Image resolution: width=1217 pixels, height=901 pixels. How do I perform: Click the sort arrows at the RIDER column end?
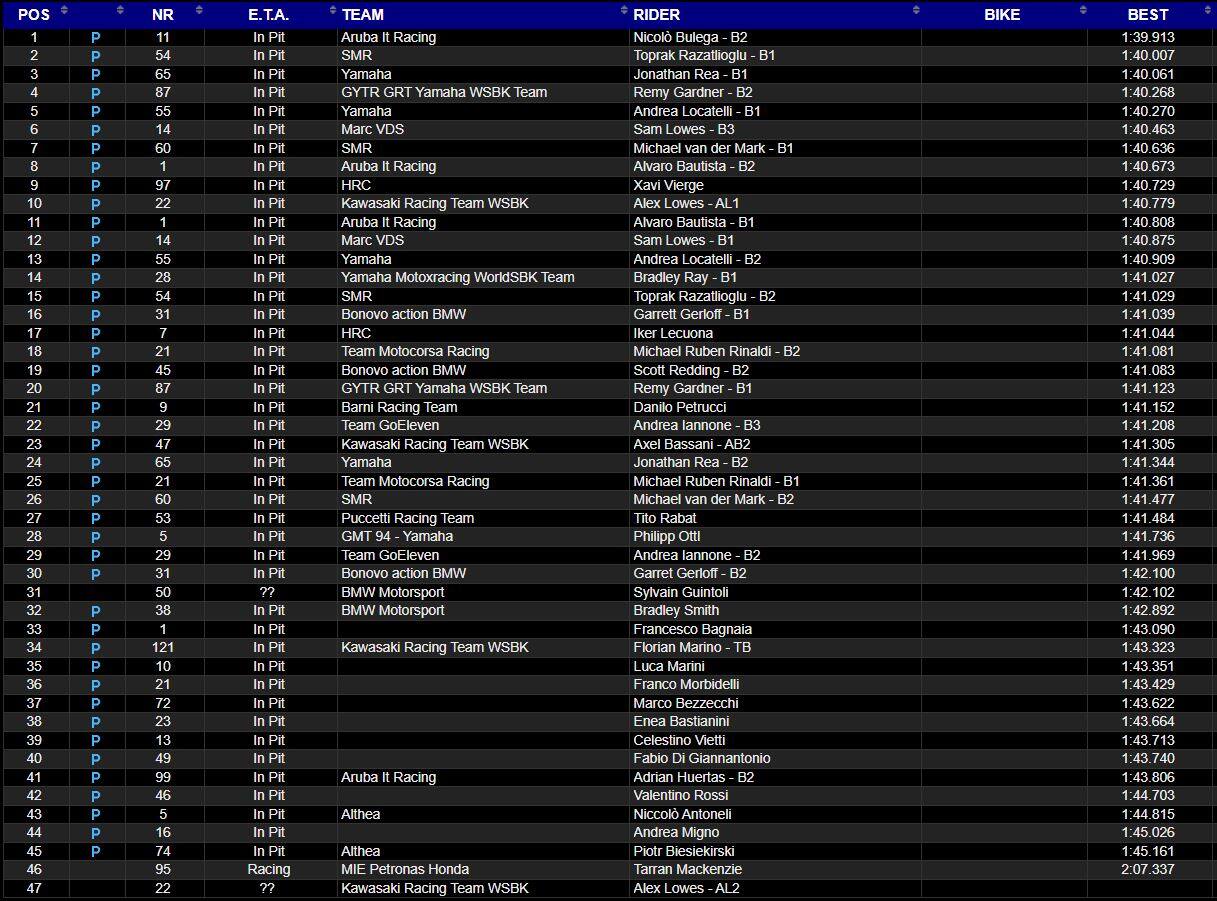pos(915,10)
